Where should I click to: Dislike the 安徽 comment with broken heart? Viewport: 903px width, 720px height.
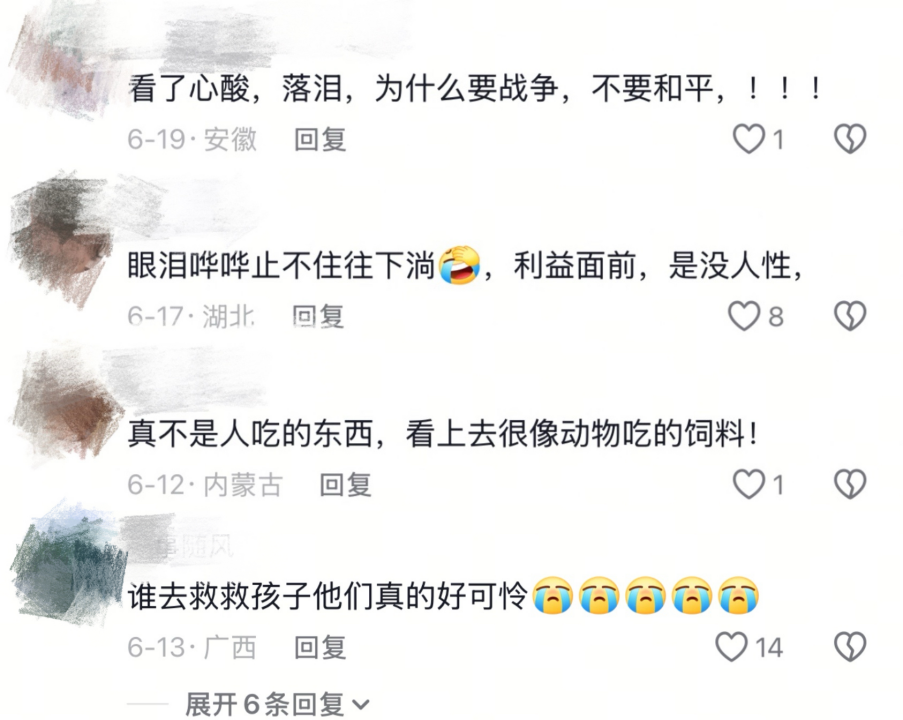(x=850, y=139)
